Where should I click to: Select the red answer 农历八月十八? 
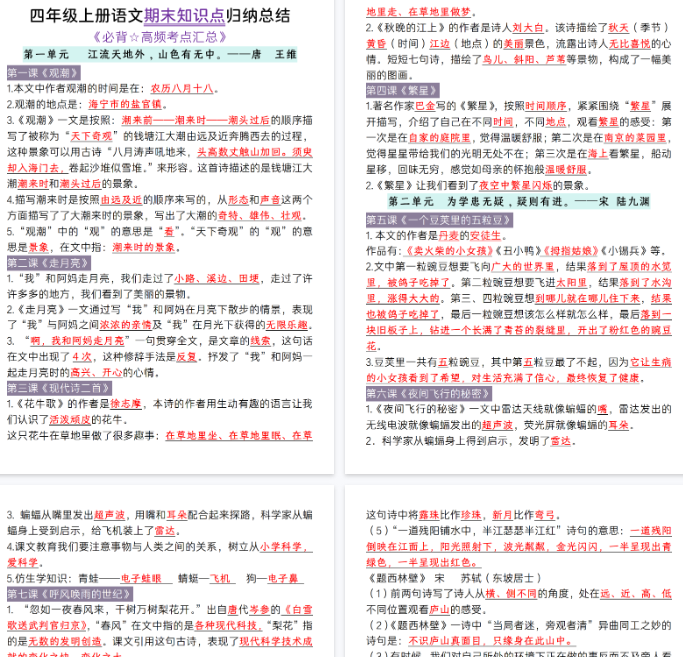point(182,89)
